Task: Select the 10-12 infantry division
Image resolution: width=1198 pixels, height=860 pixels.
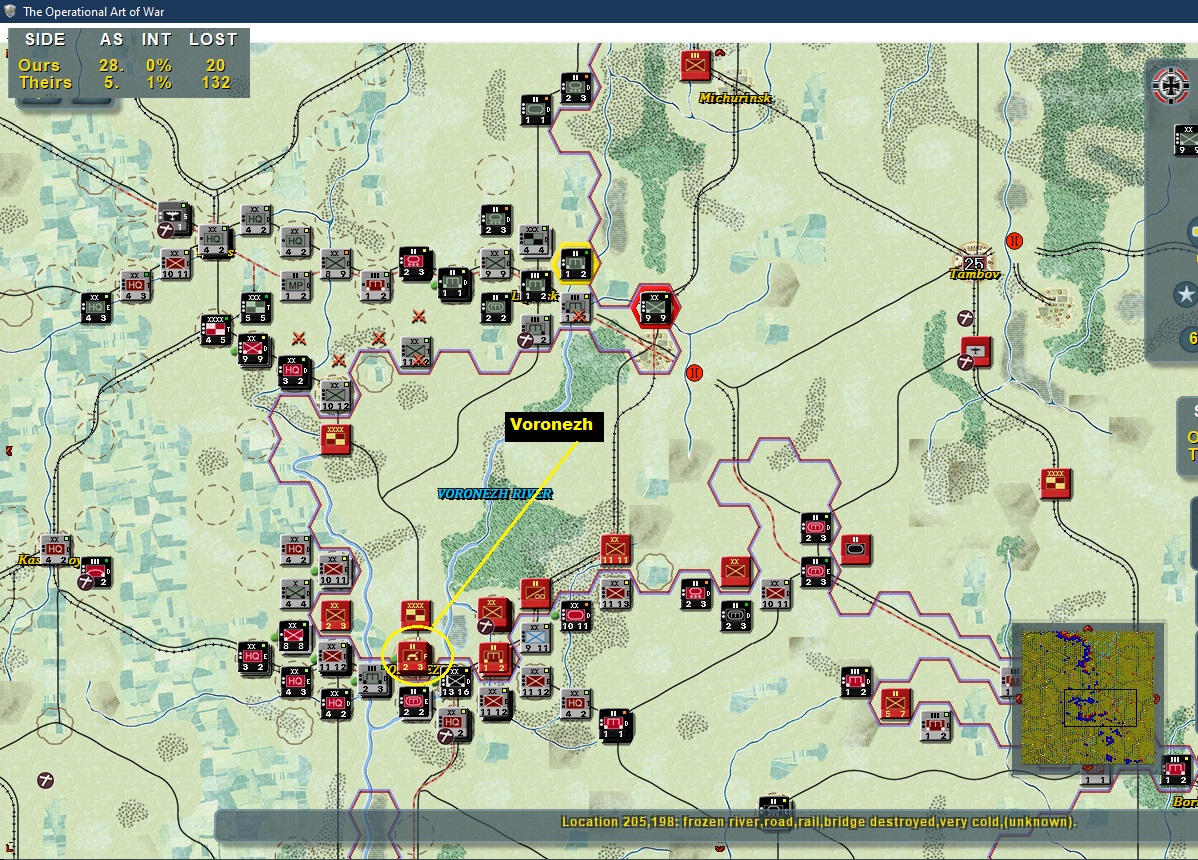Action: (335, 396)
